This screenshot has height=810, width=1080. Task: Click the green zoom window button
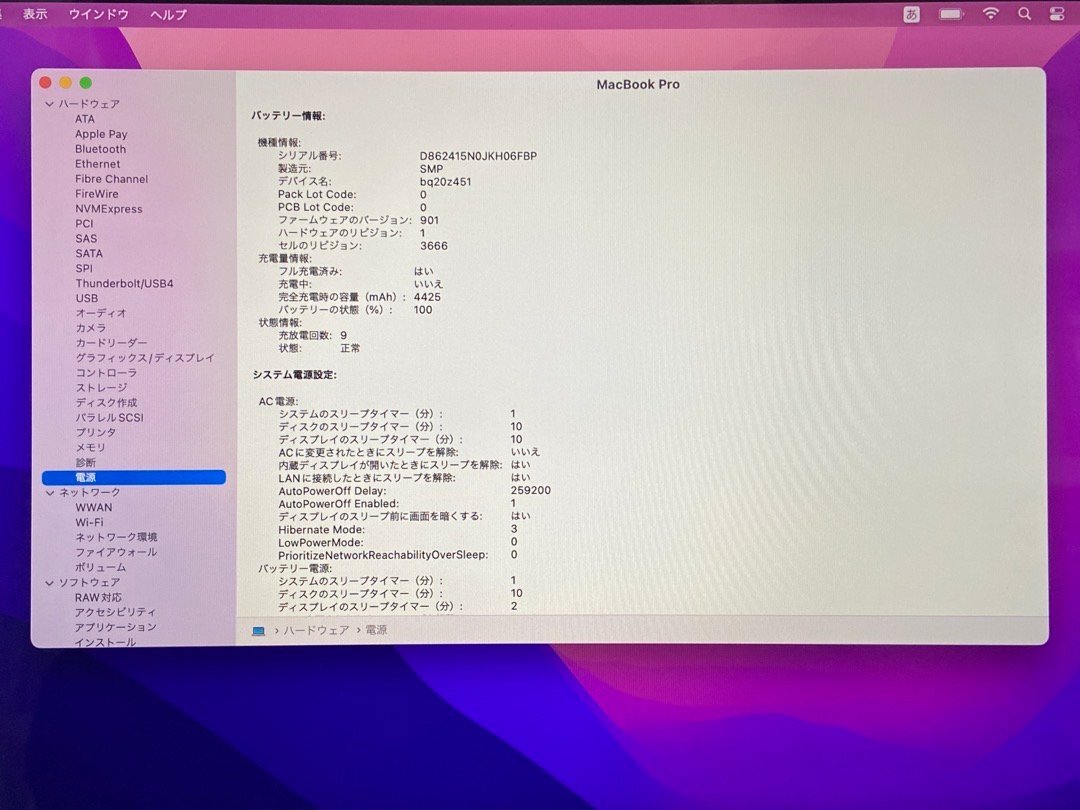pos(85,83)
